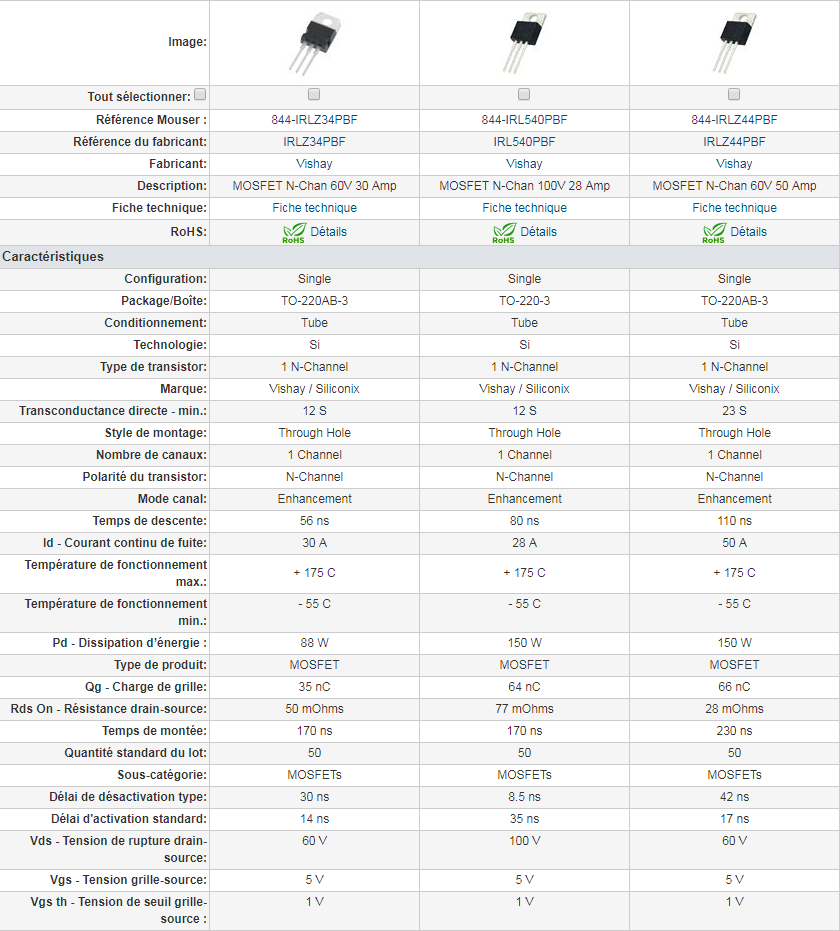Screen dimensions: 840x931
Task: View RoHS Détails for IRLZ34PBF
Action: pos(329,232)
